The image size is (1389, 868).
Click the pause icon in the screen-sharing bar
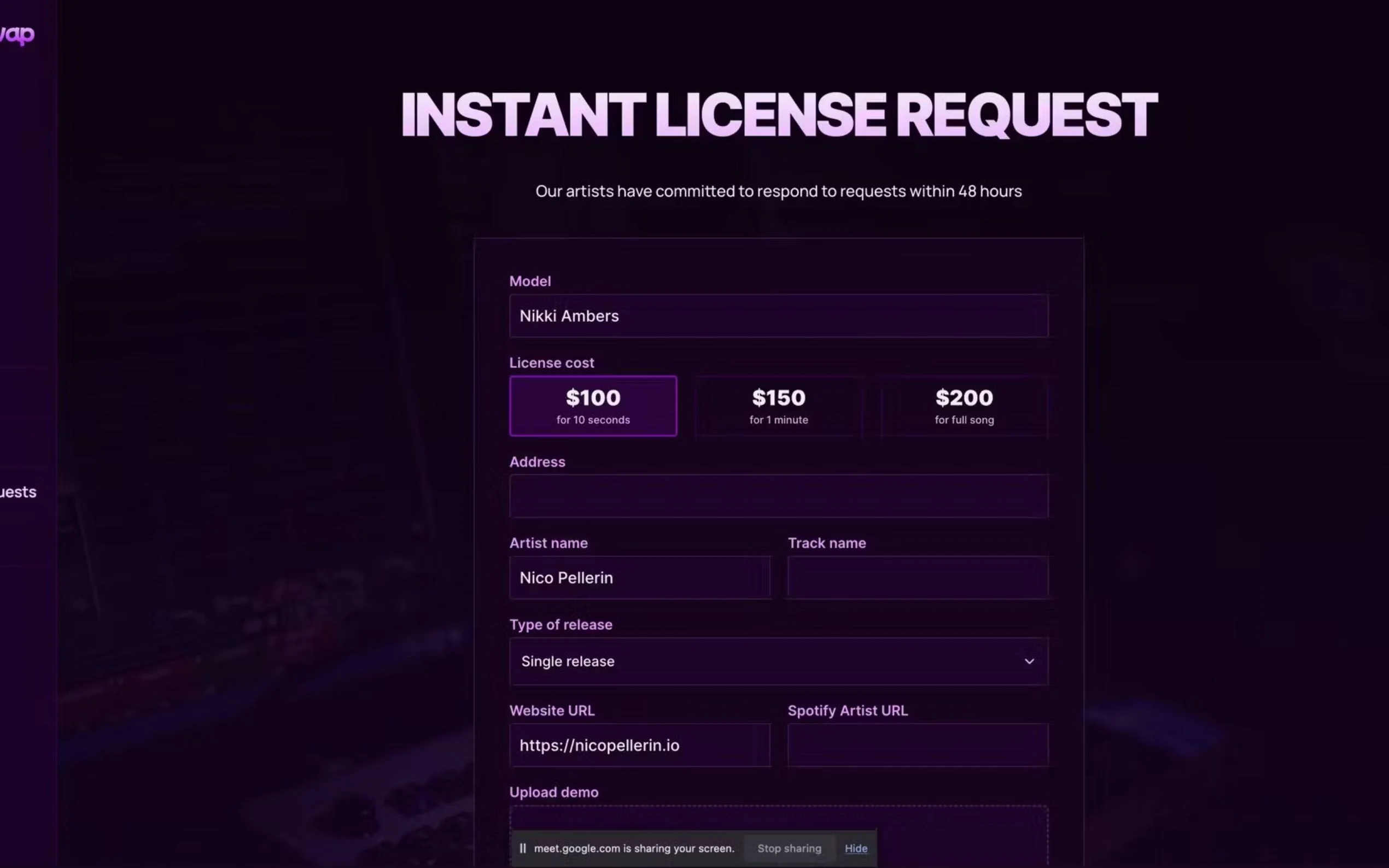coord(523,848)
